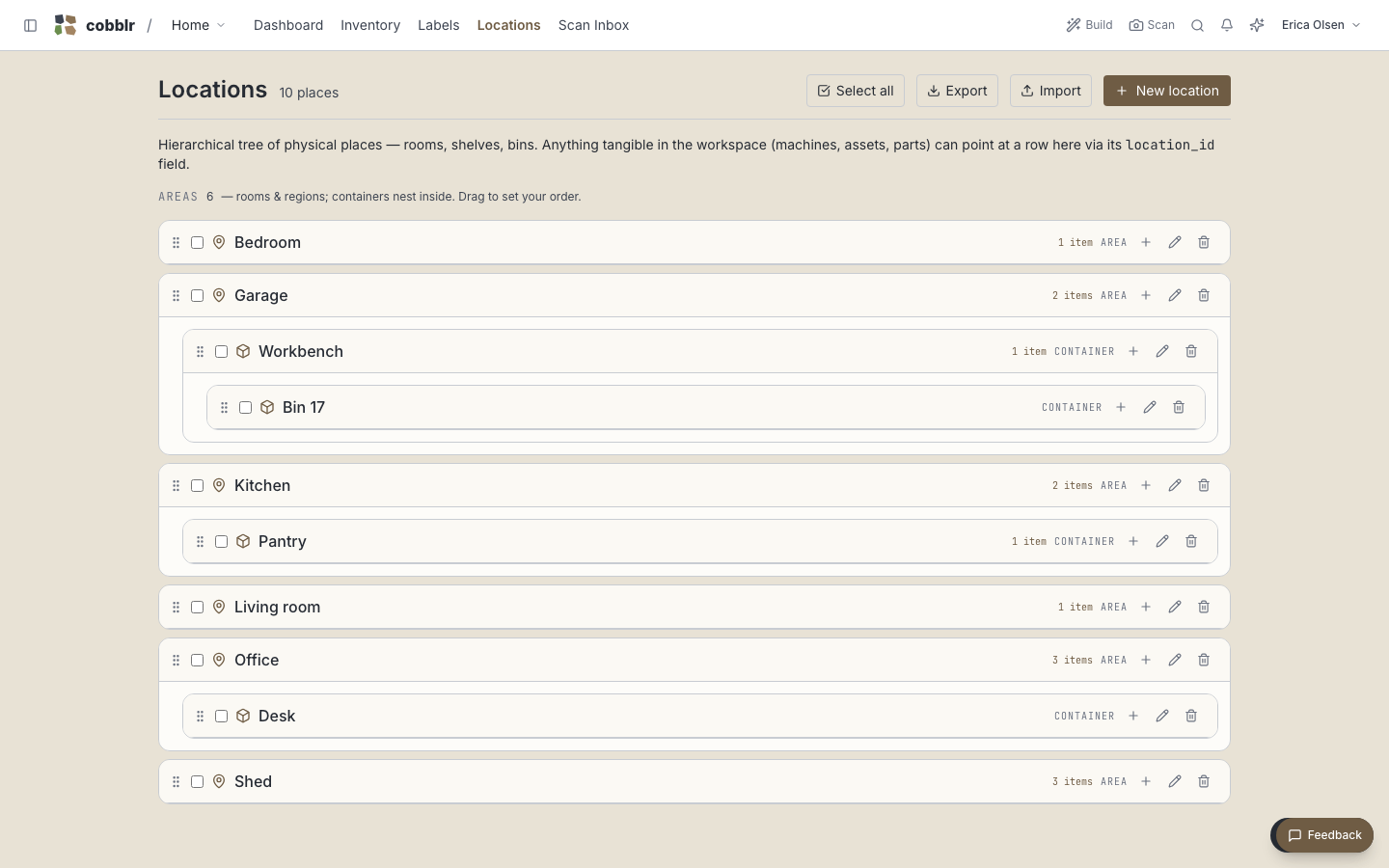Viewport: 1389px width, 868px height.
Task: Add a sub-location to Shed
Action: pos(1146,781)
